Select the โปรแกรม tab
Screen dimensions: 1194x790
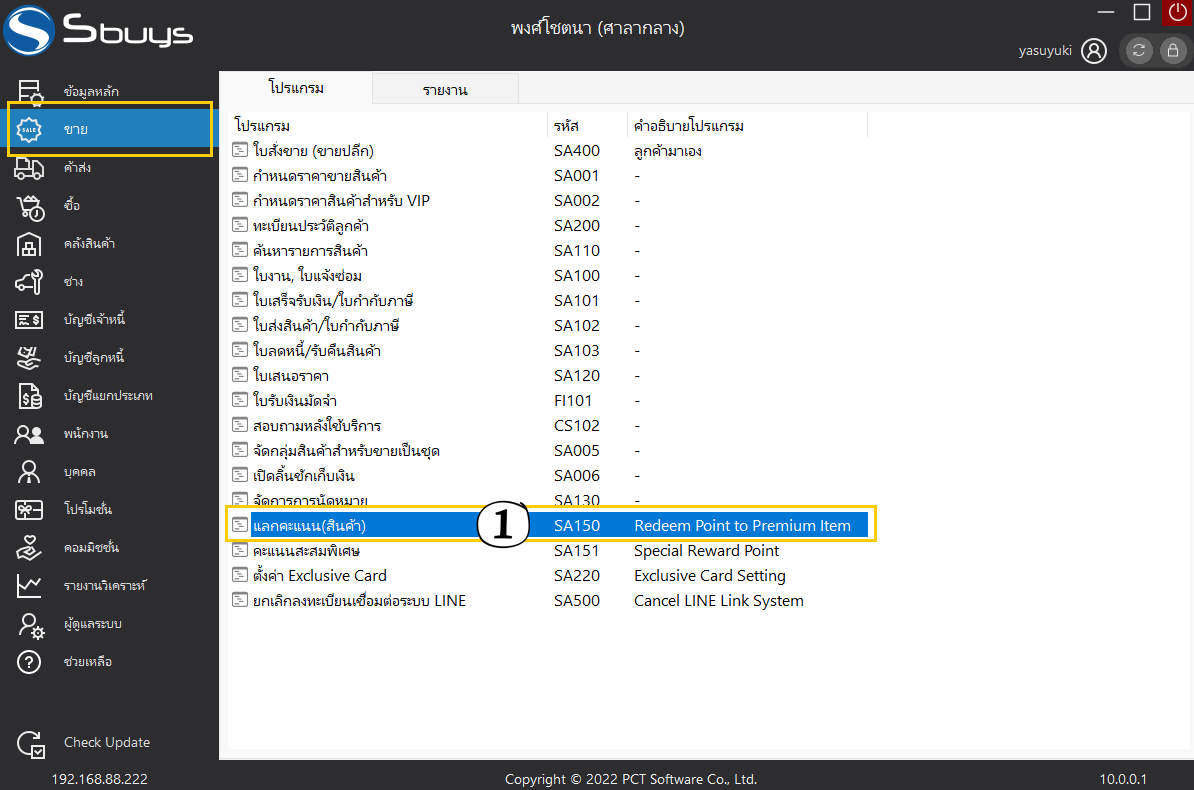pyautogui.click(x=296, y=88)
